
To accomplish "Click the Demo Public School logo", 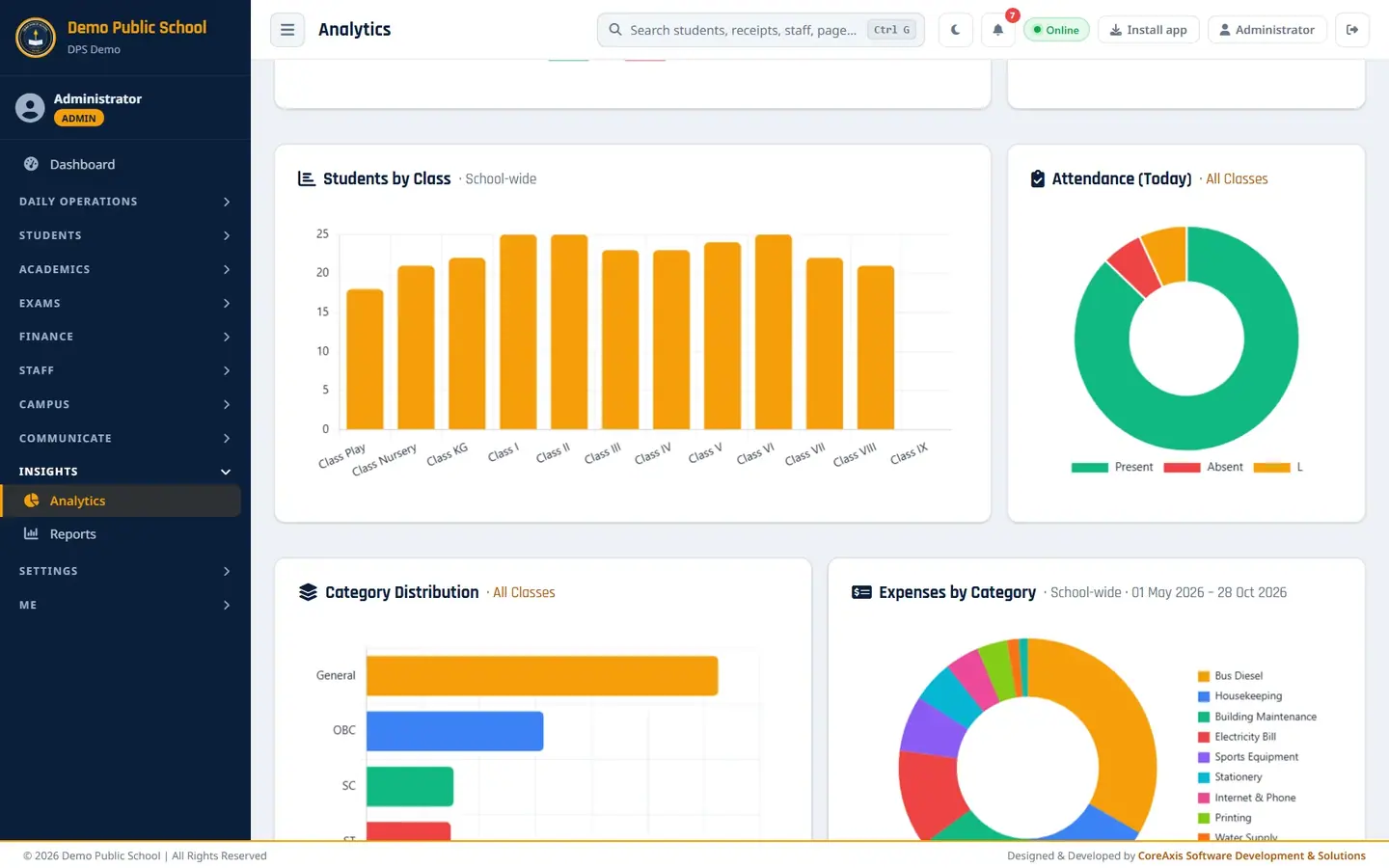I will point(36,38).
